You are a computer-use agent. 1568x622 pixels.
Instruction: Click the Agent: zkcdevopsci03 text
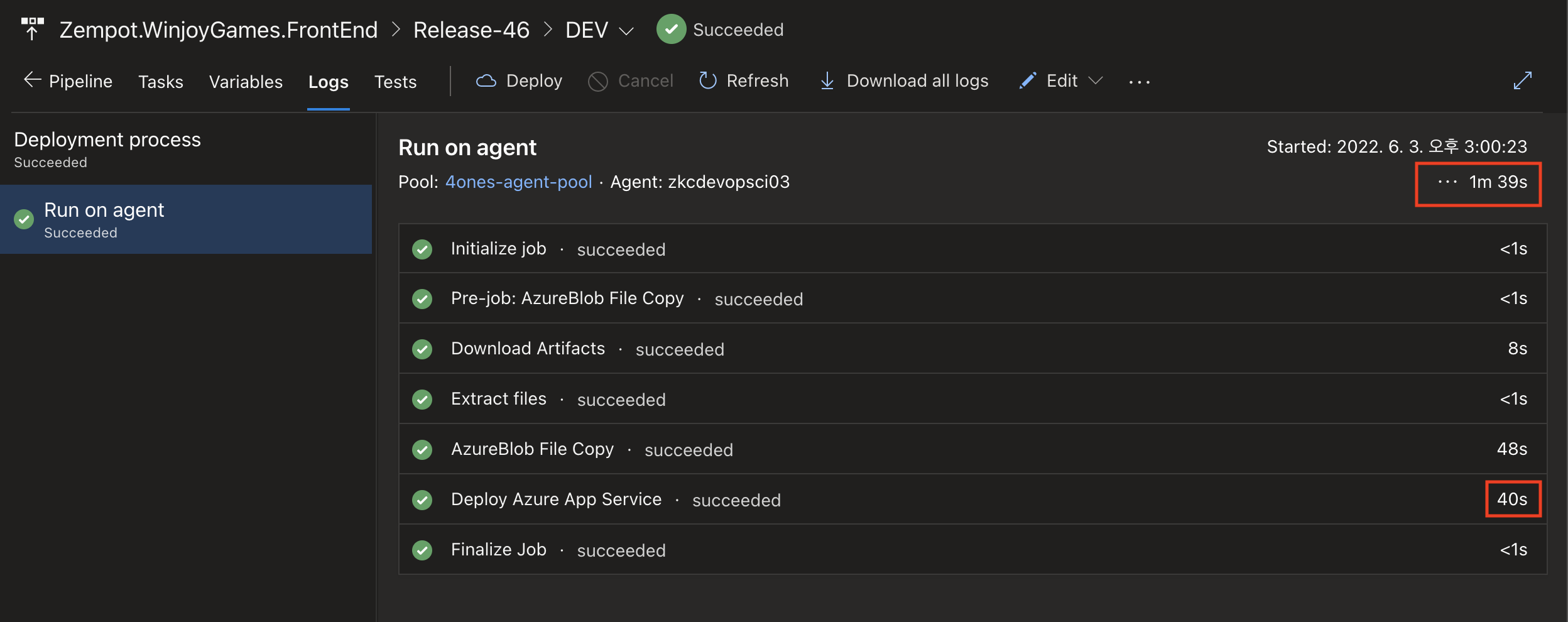tap(700, 182)
